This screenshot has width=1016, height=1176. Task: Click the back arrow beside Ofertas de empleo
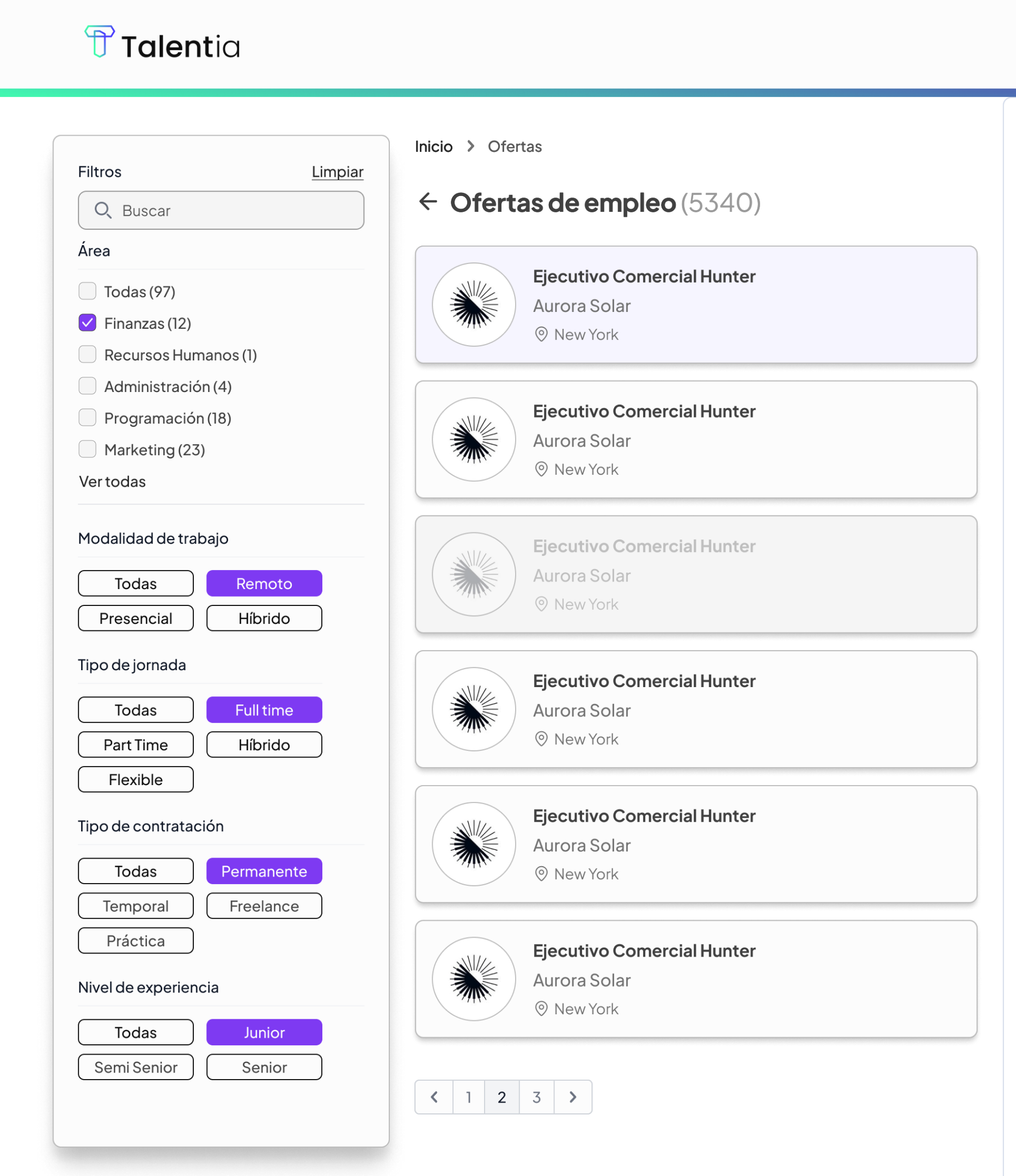click(x=428, y=201)
